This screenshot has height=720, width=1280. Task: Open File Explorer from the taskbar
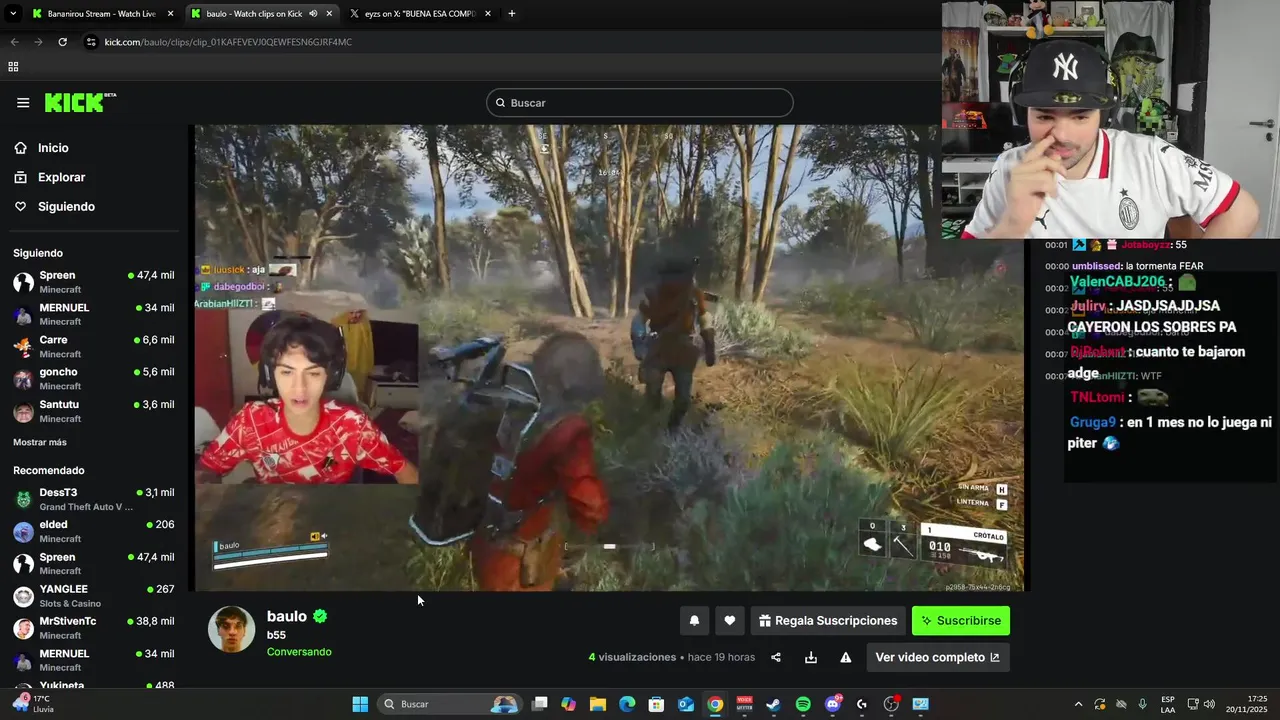click(598, 704)
